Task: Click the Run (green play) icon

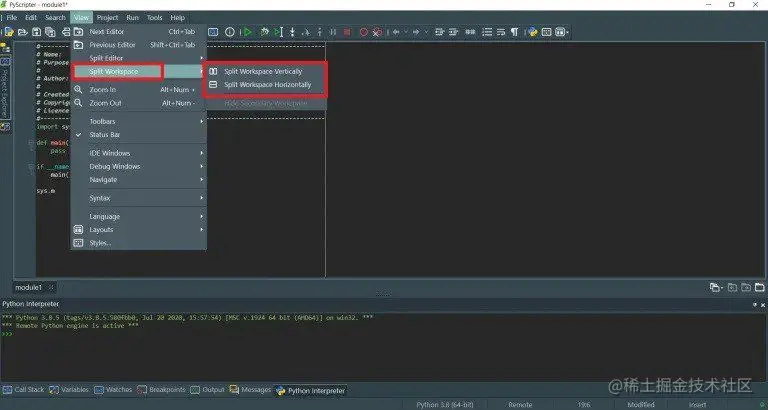Action: [x=247, y=32]
